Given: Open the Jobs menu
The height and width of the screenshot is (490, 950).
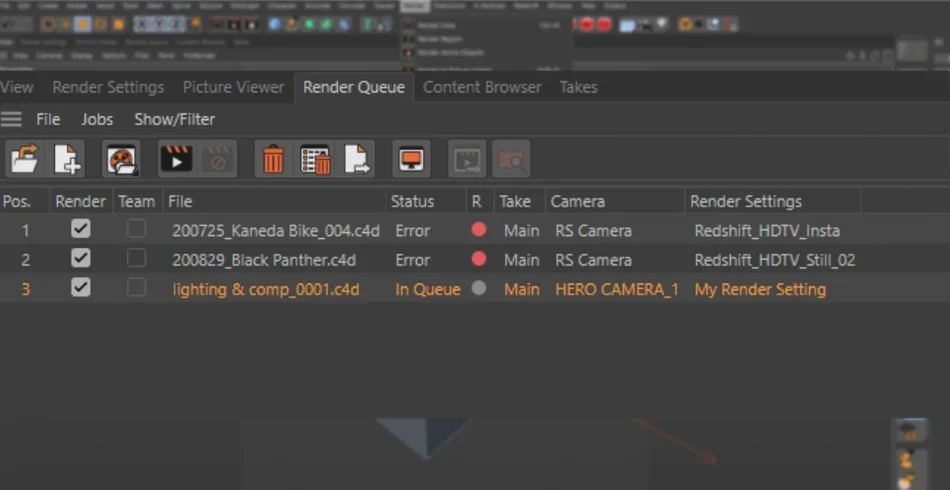Looking at the screenshot, I should 97,119.
